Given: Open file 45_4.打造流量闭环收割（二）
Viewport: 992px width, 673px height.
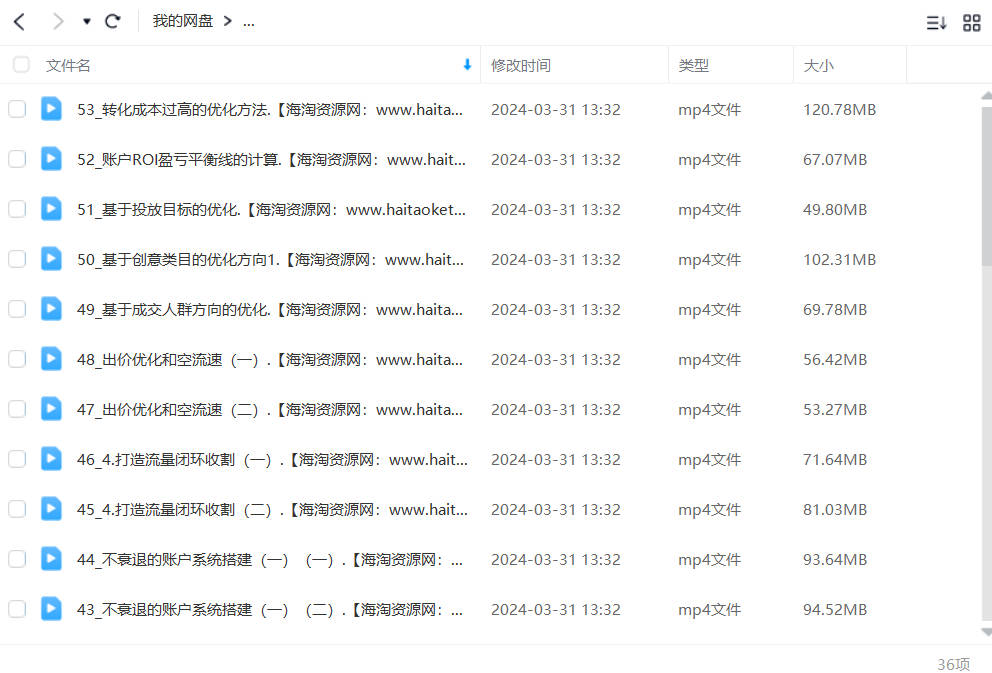Looking at the screenshot, I should (273, 509).
